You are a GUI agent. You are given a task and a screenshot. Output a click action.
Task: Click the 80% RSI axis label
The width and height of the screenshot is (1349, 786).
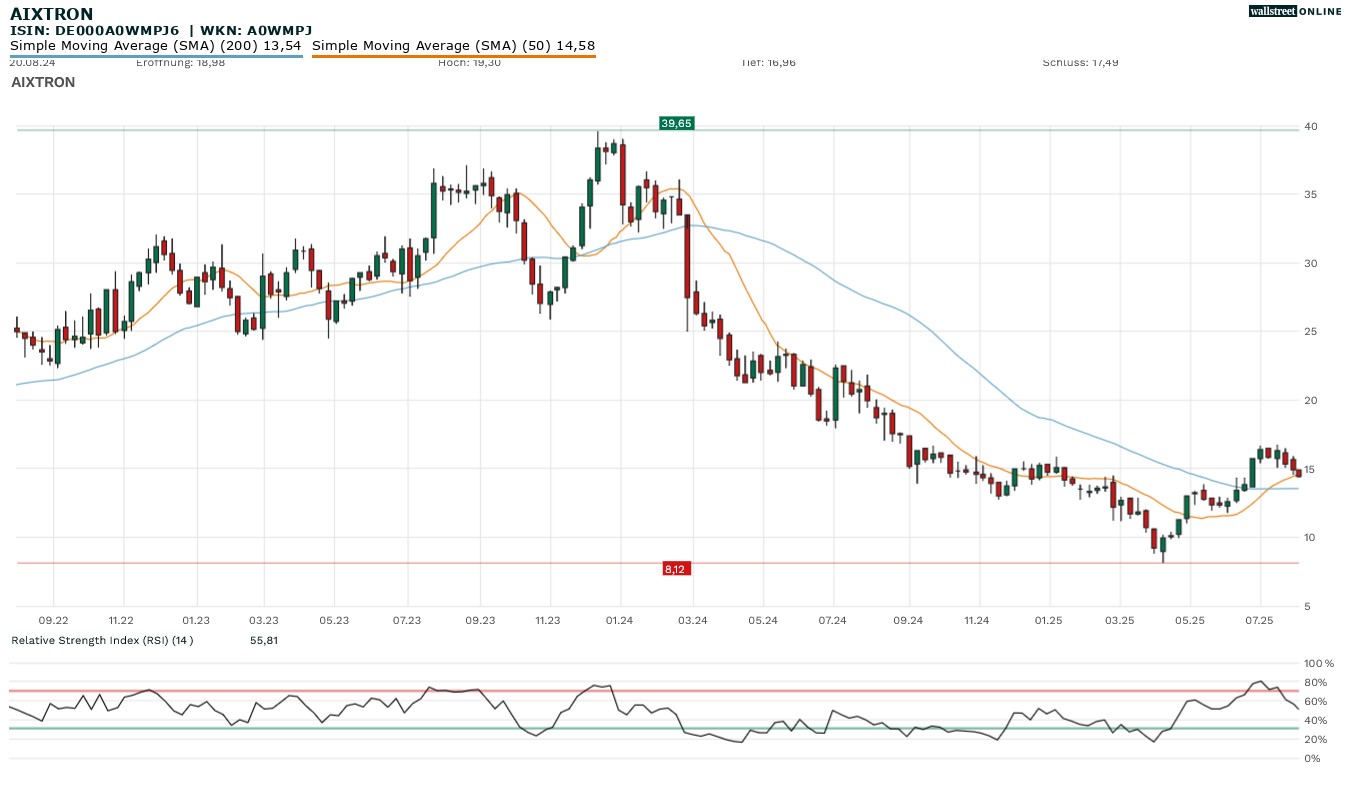point(1314,682)
